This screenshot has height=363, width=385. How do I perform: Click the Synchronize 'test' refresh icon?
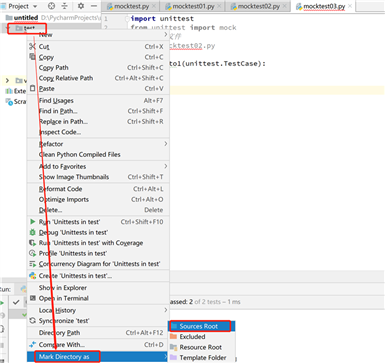coord(32,321)
